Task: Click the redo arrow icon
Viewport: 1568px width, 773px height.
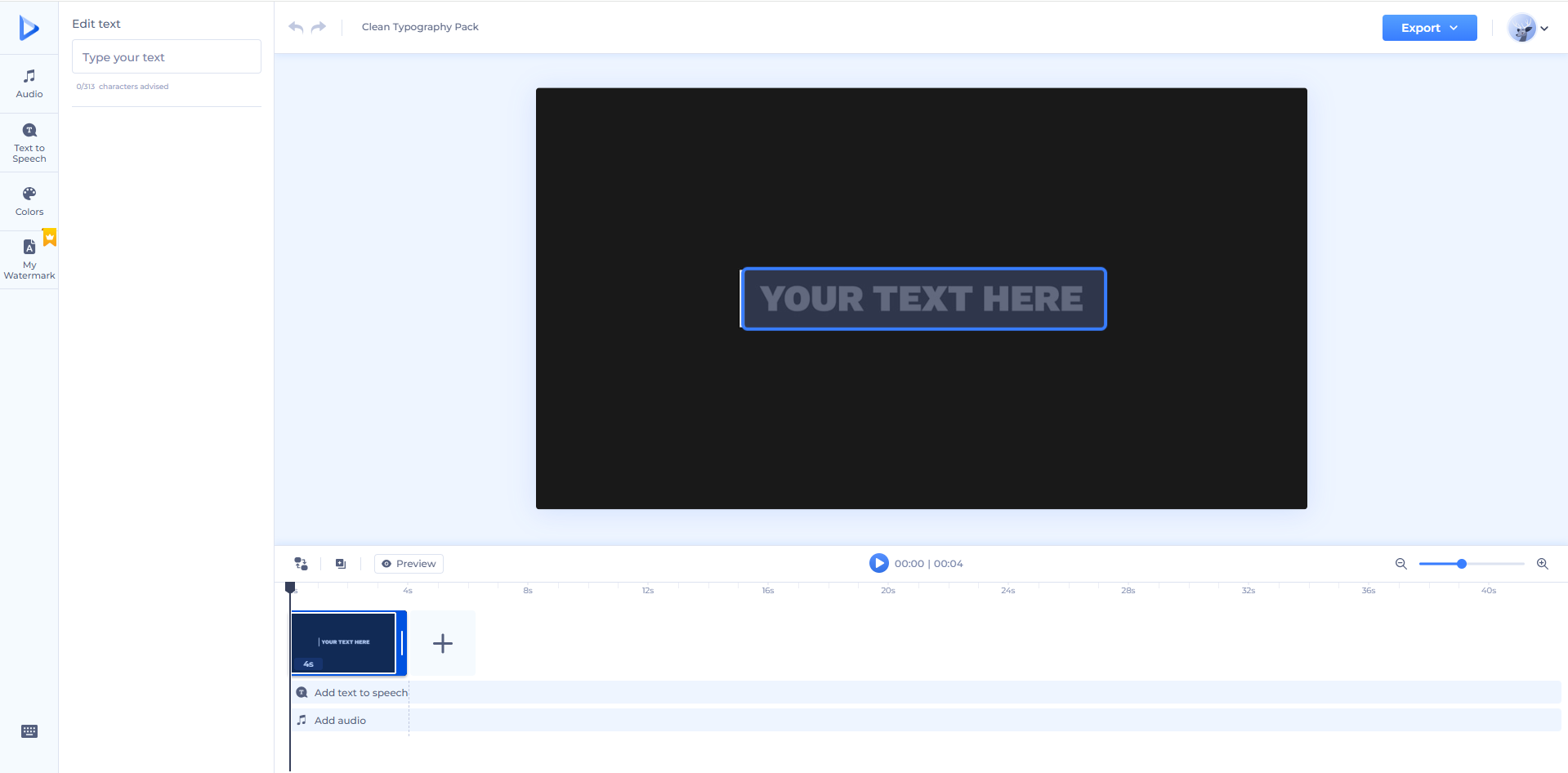Action: pos(319,26)
